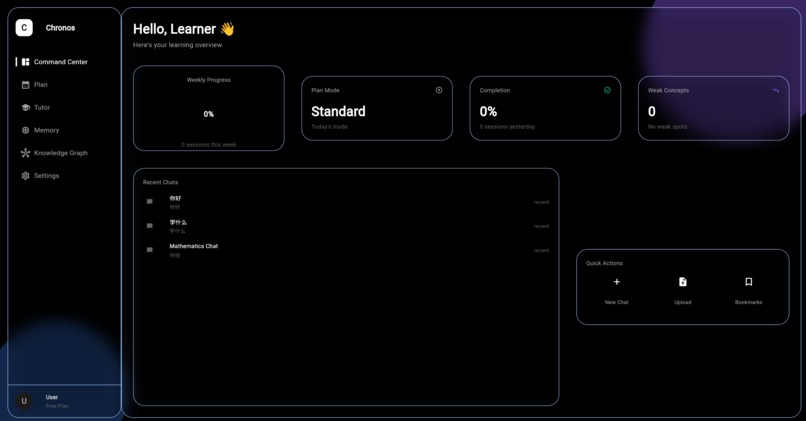Viewport: 806px width, 421px height.
Task: Open Tutor via the graduation cap icon
Action: tap(25, 107)
